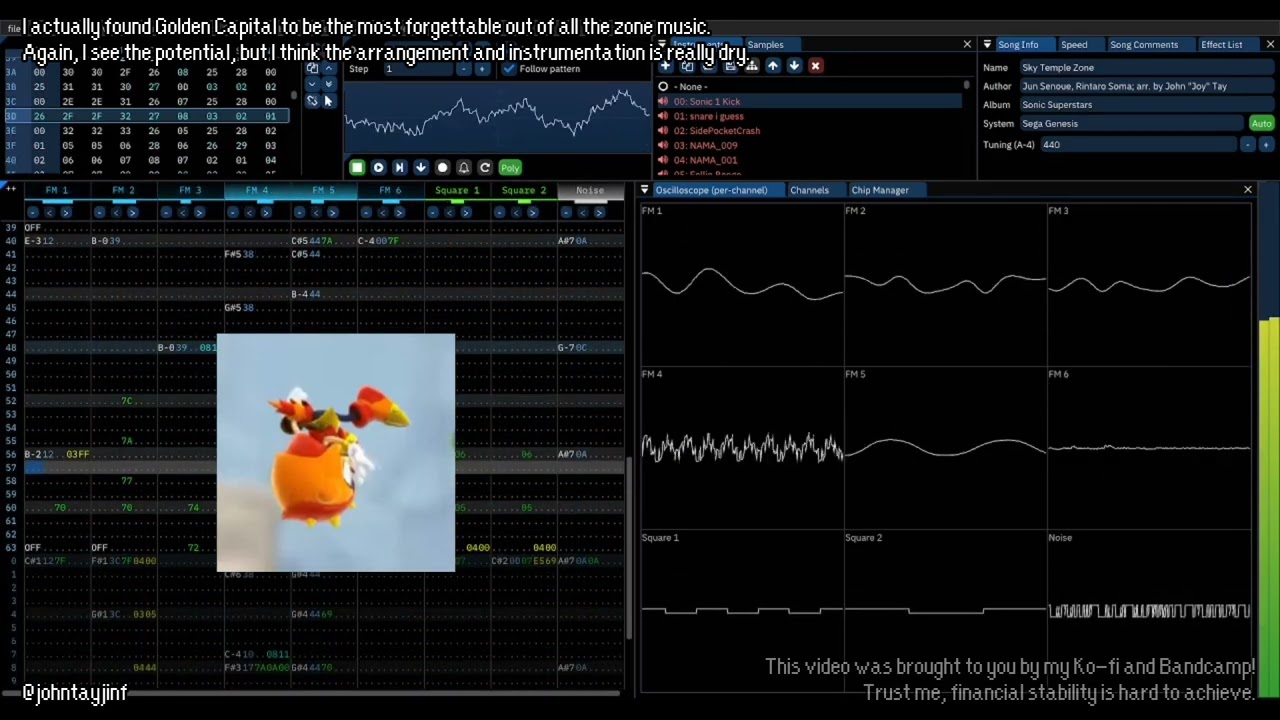This screenshot has height=720, width=1280.
Task: Expand FM 3 channel with right arrow
Action: pyautogui.click(x=199, y=212)
